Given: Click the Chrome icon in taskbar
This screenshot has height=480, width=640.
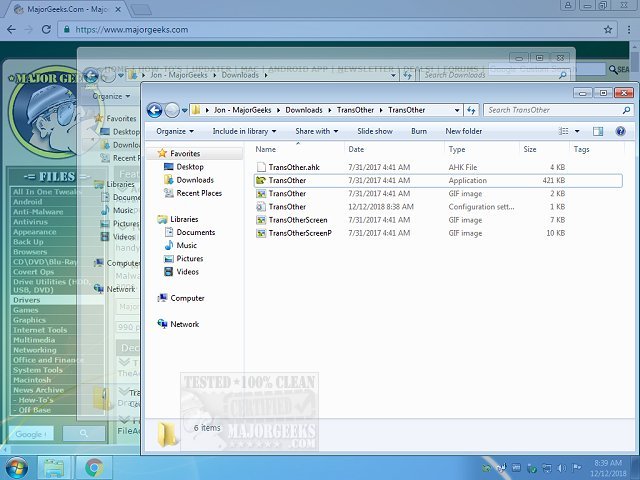Looking at the screenshot, I should [94, 466].
